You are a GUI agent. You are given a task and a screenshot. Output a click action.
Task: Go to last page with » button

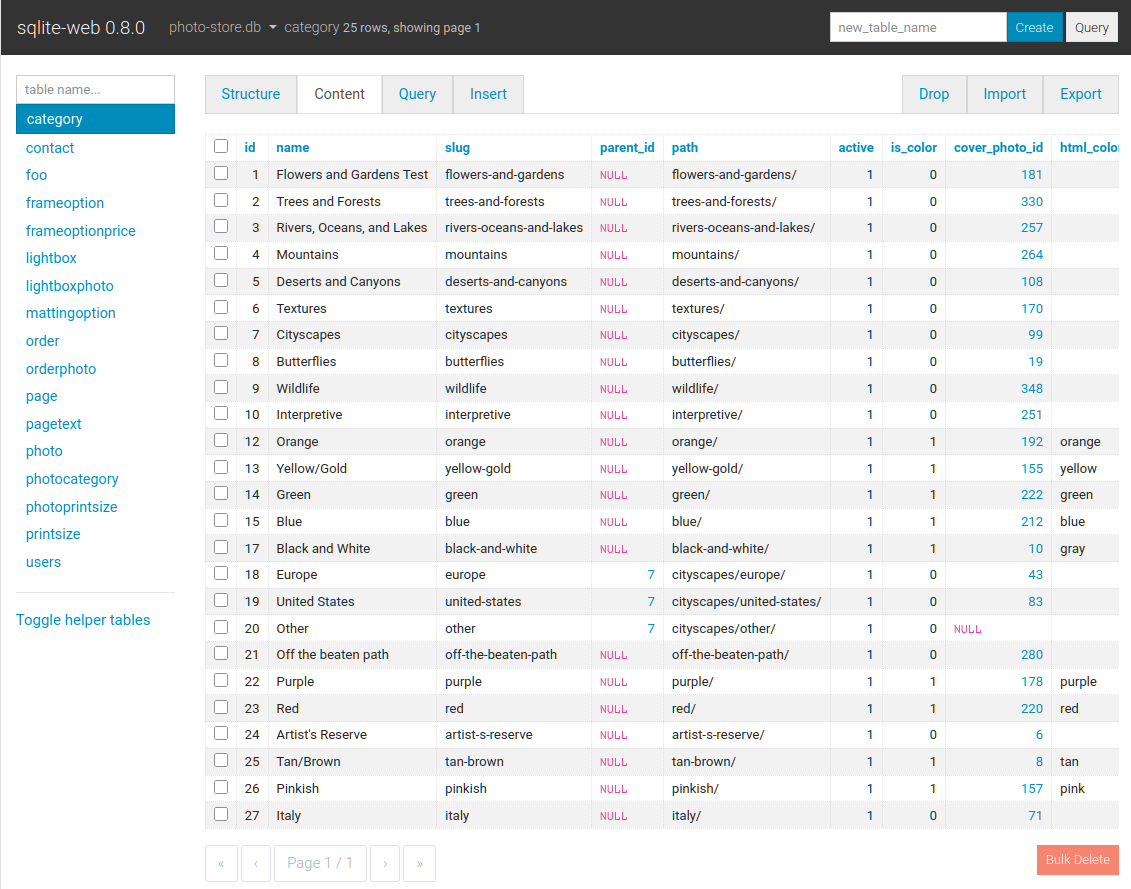tap(420, 863)
